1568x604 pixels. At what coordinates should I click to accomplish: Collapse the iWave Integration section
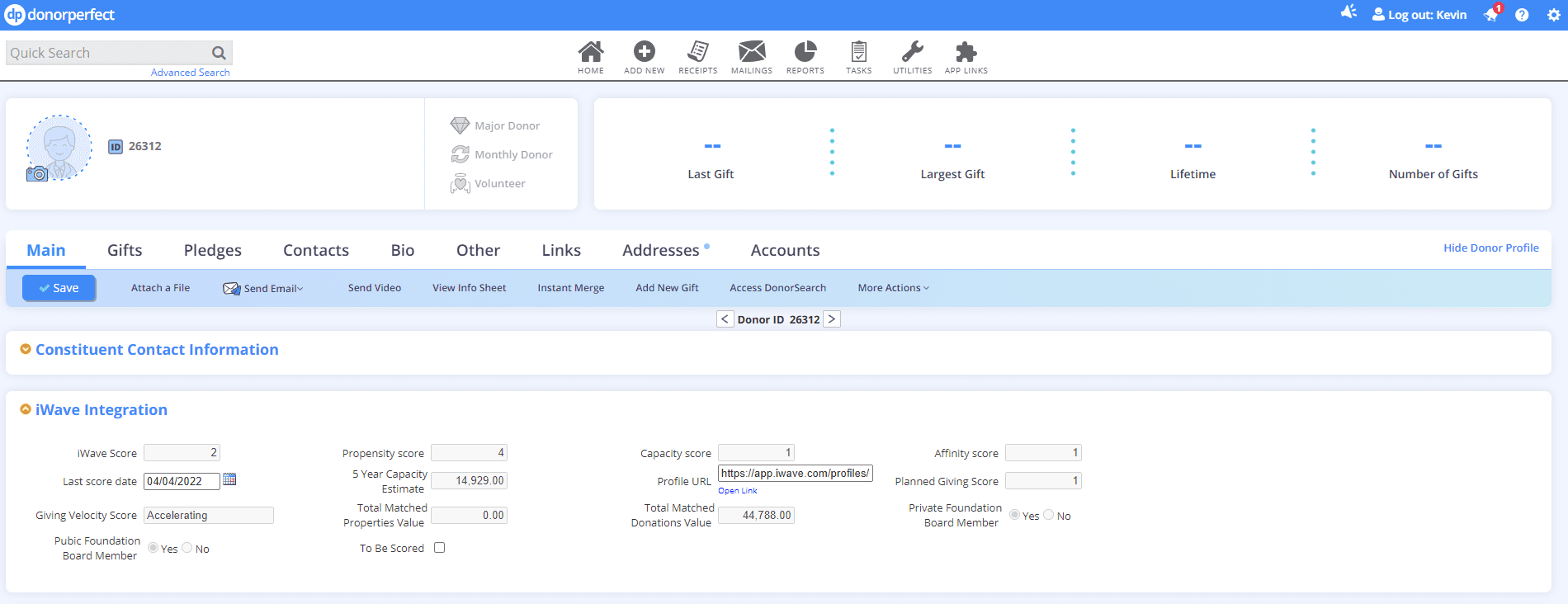[x=26, y=409]
